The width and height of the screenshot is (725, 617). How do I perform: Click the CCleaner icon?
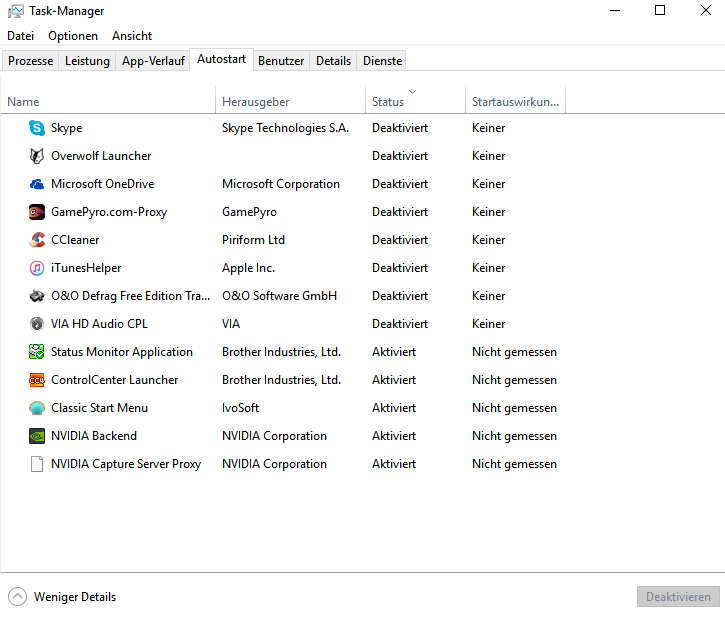[x=37, y=240]
